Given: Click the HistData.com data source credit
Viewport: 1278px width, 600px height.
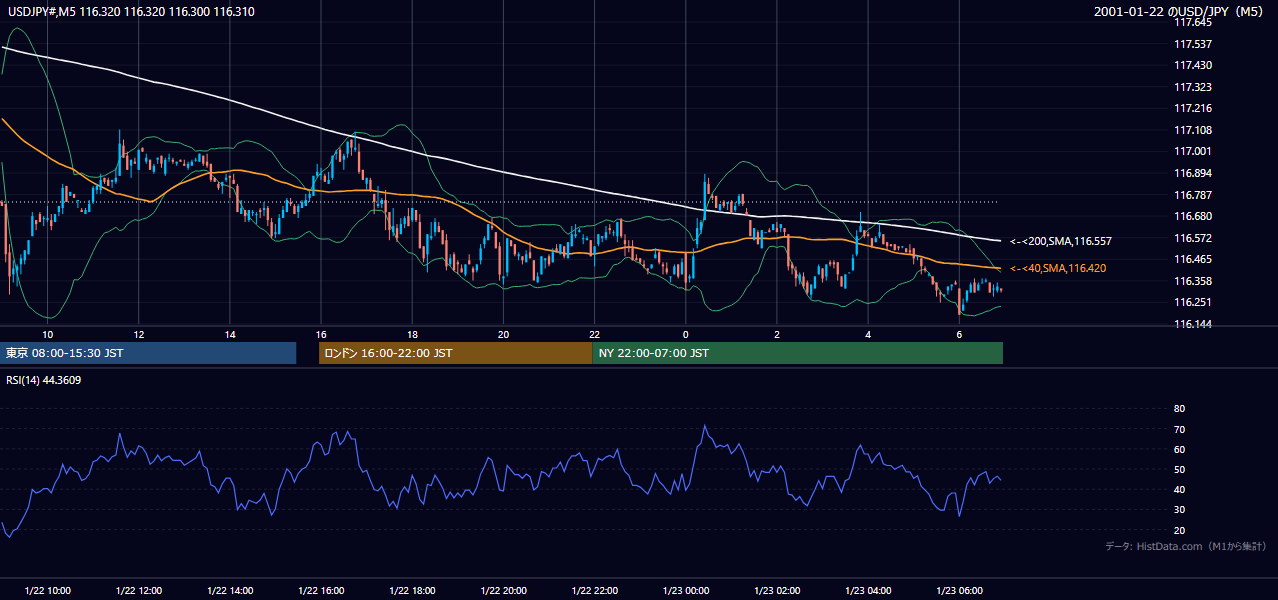Looking at the screenshot, I should (1186, 546).
